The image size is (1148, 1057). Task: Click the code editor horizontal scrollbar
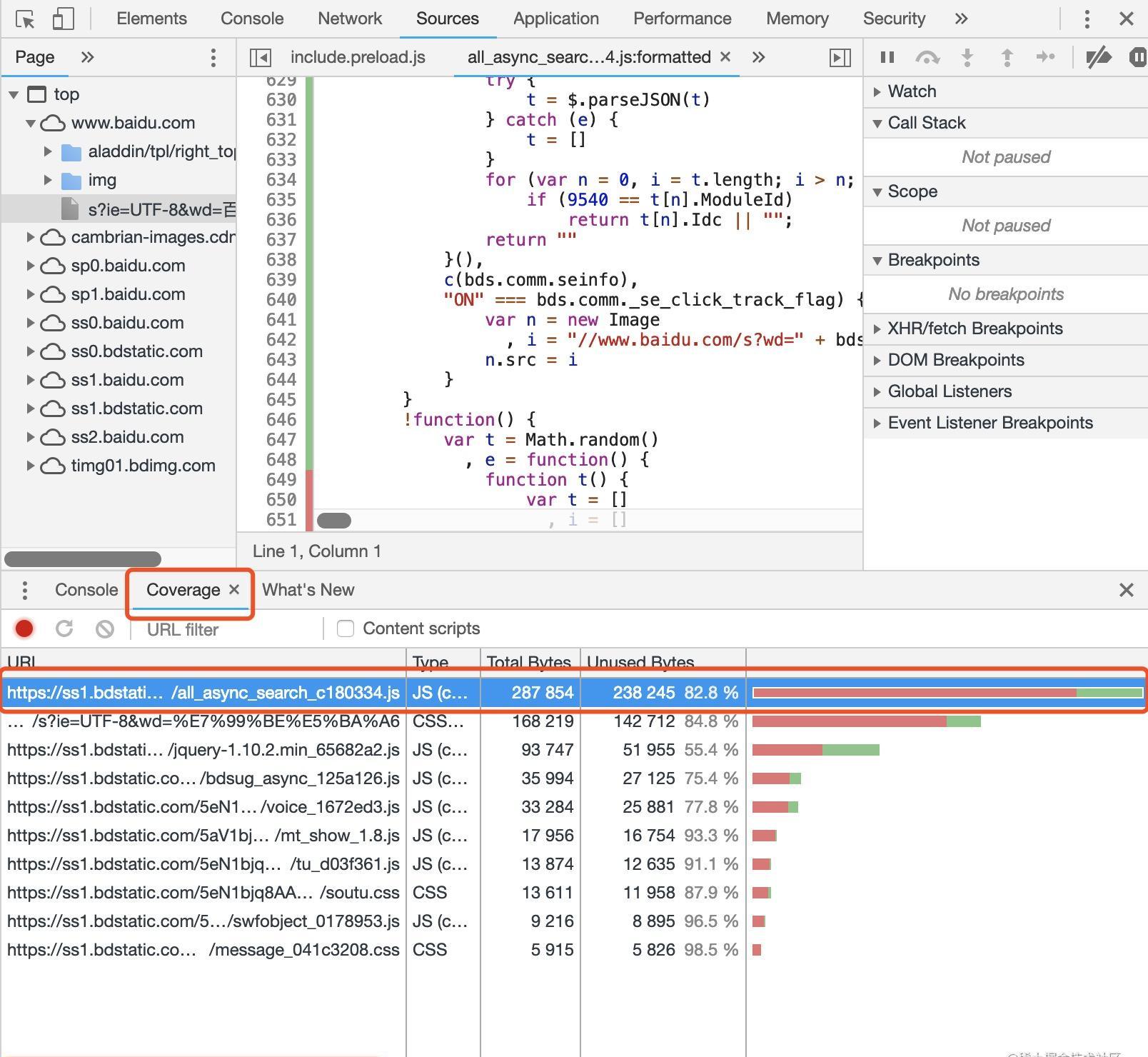coord(334,521)
